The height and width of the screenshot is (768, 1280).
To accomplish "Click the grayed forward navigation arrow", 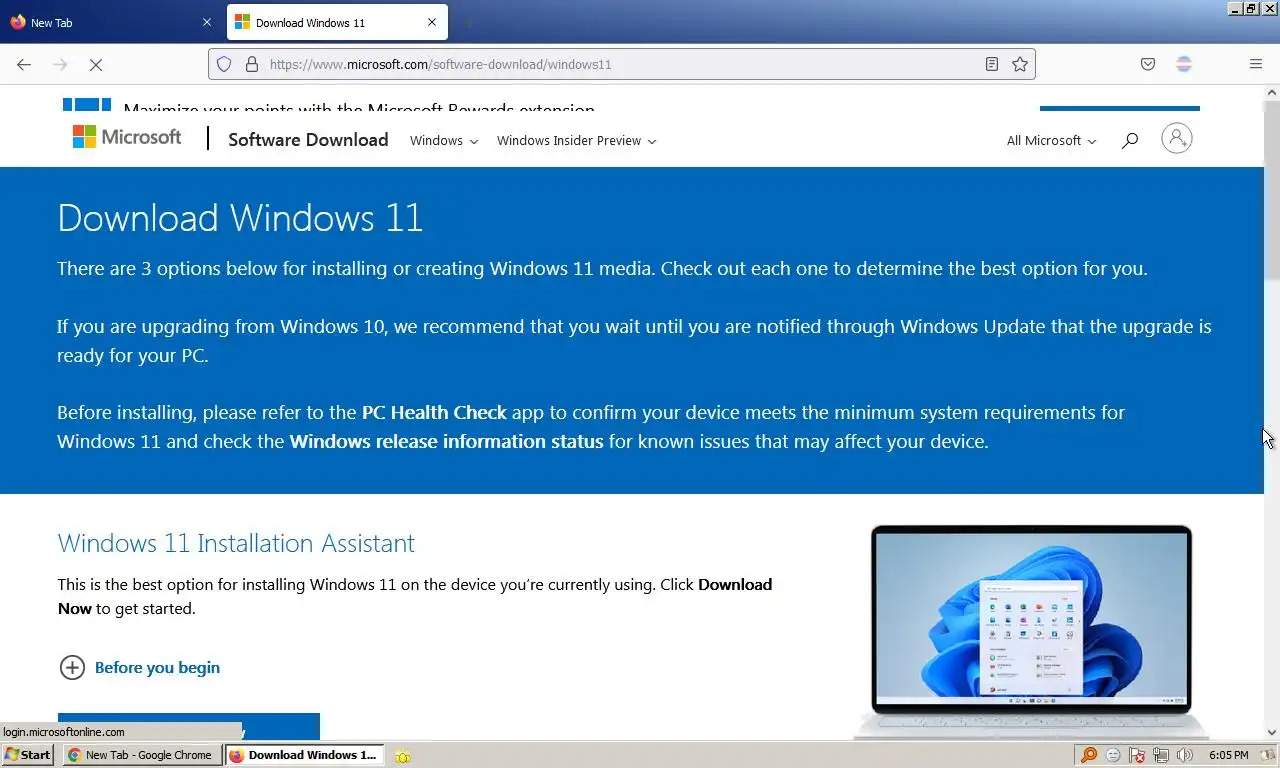I will point(60,64).
